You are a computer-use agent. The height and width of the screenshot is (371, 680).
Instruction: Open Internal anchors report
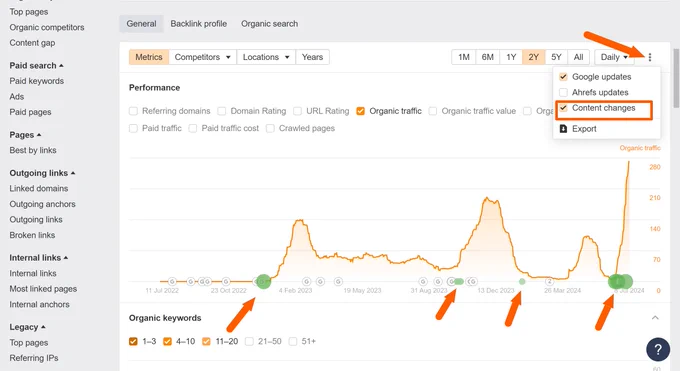click(x=39, y=305)
